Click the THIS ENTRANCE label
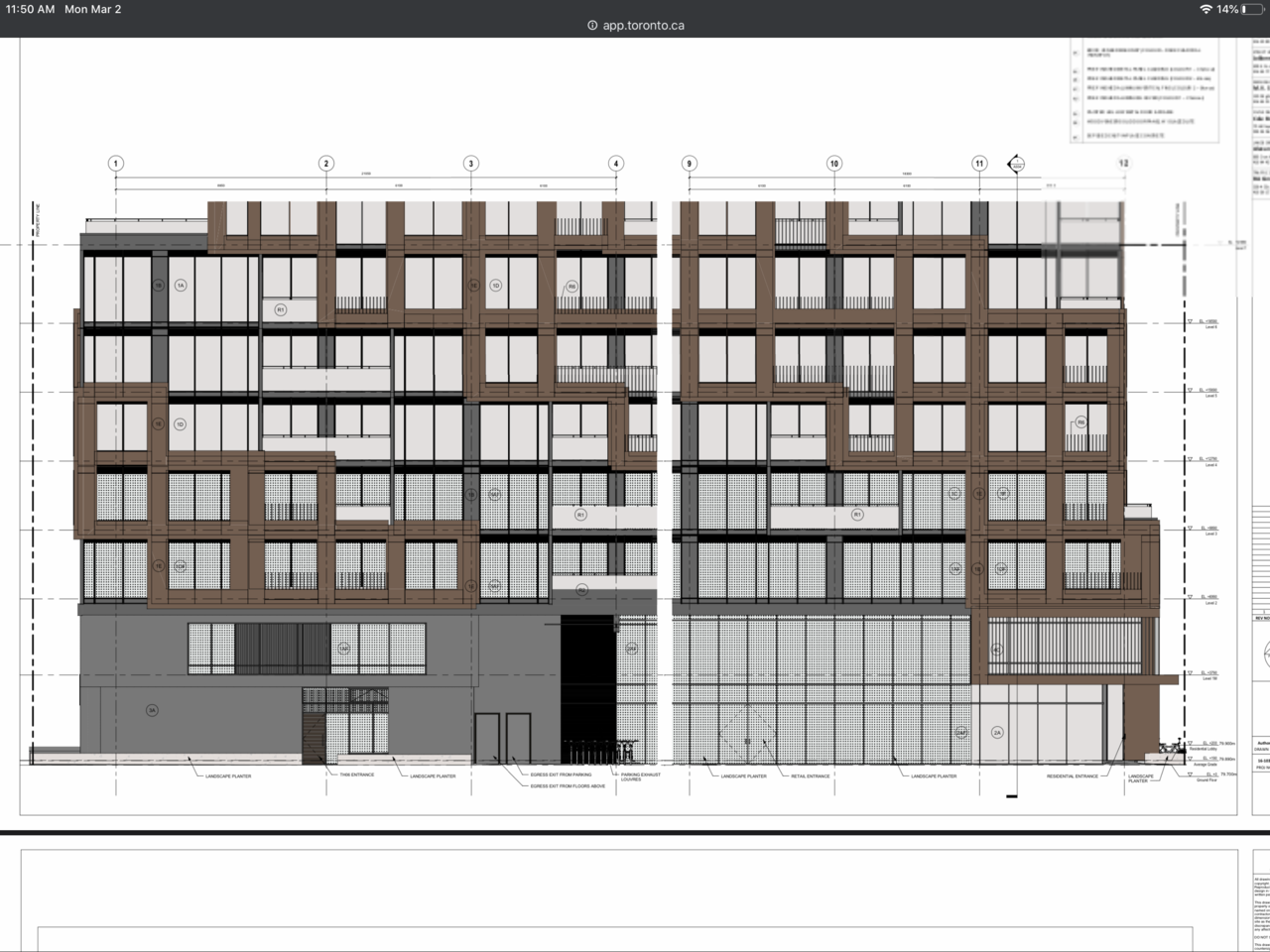The image size is (1270, 952). [x=357, y=774]
